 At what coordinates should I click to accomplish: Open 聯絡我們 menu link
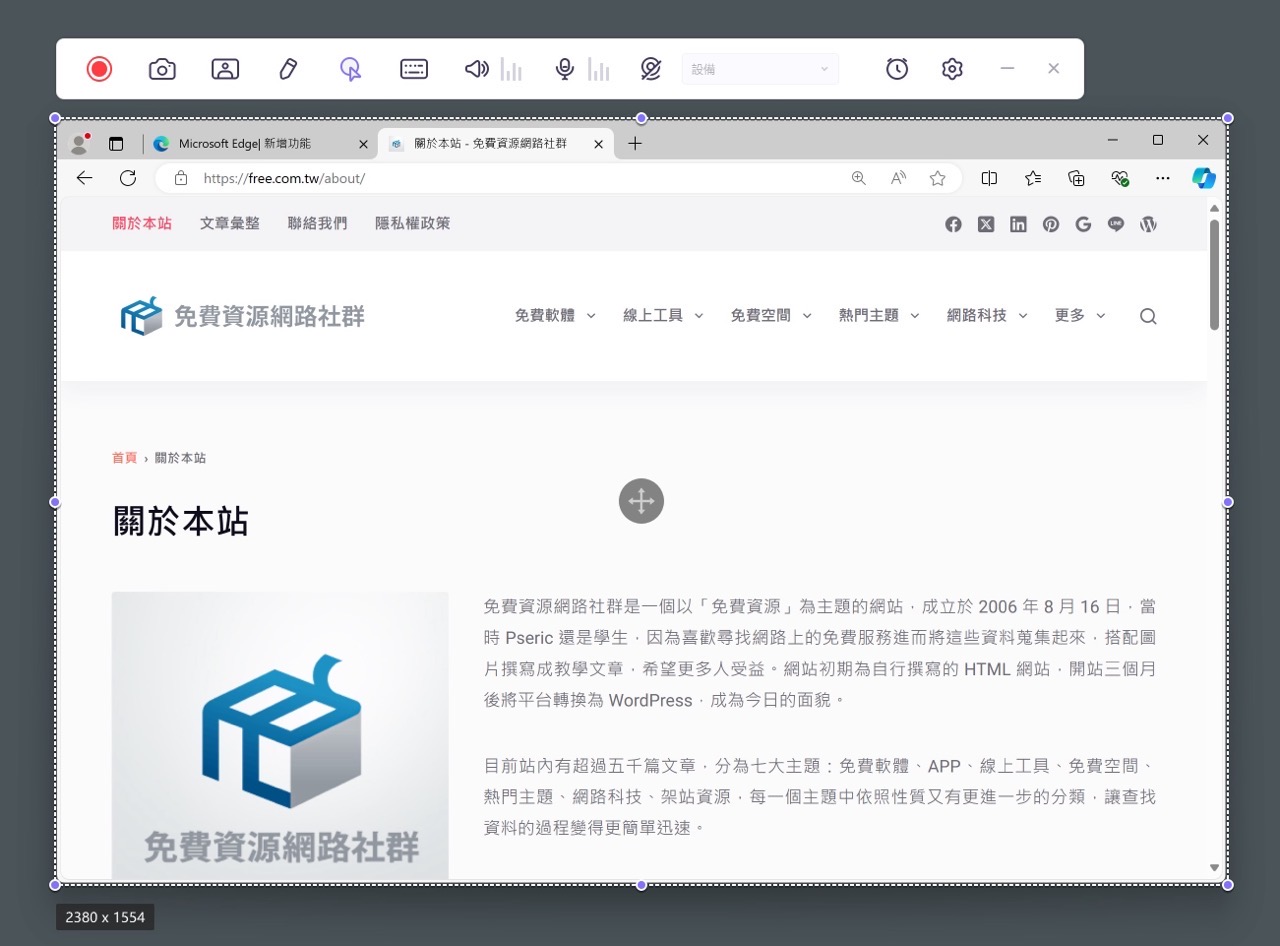317,223
